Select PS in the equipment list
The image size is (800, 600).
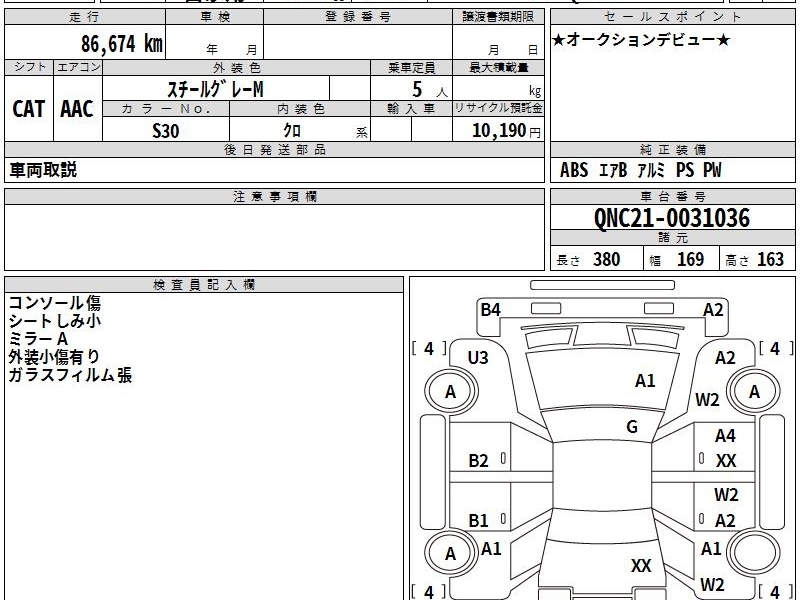[685, 170]
